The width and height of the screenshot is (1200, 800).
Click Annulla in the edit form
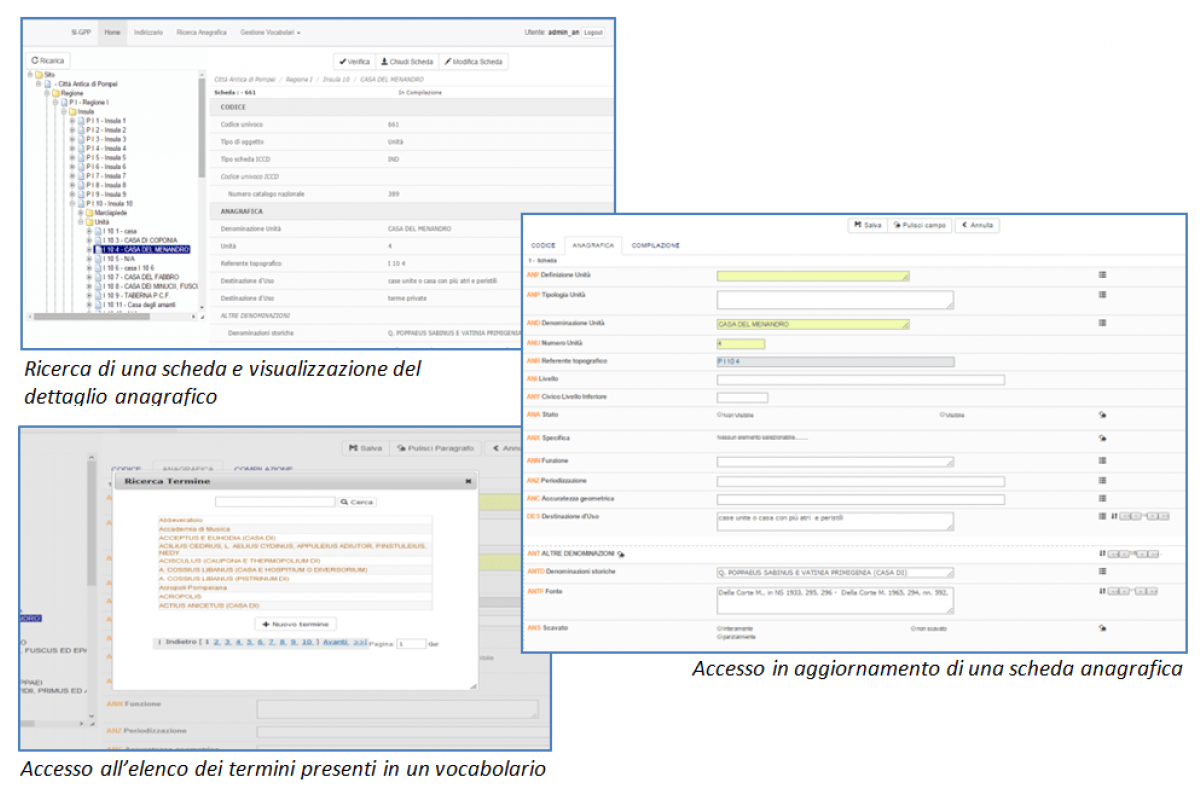click(x=977, y=225)
